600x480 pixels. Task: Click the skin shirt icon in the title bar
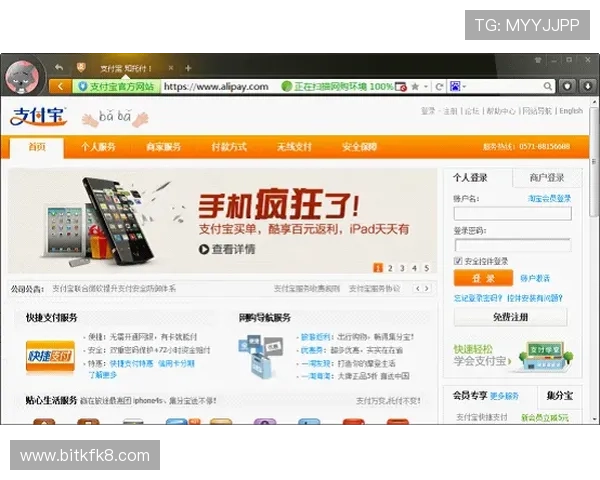(x=538, y=60)
